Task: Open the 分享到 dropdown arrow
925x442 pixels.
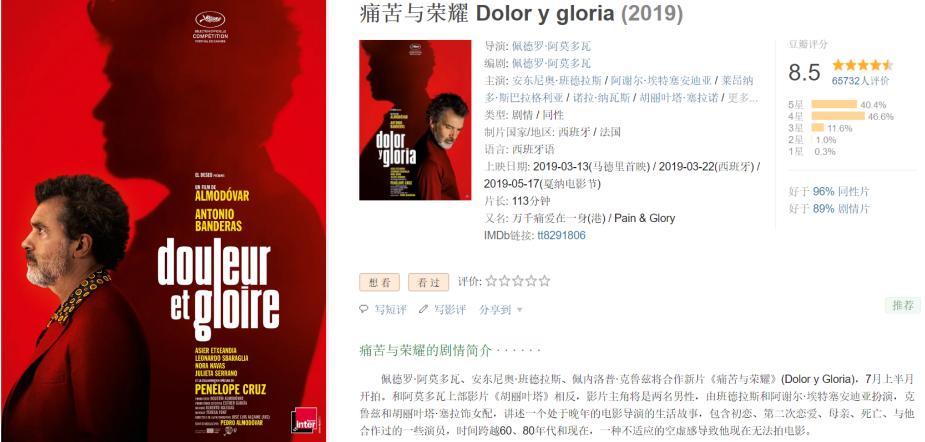Action: point(520,310)
